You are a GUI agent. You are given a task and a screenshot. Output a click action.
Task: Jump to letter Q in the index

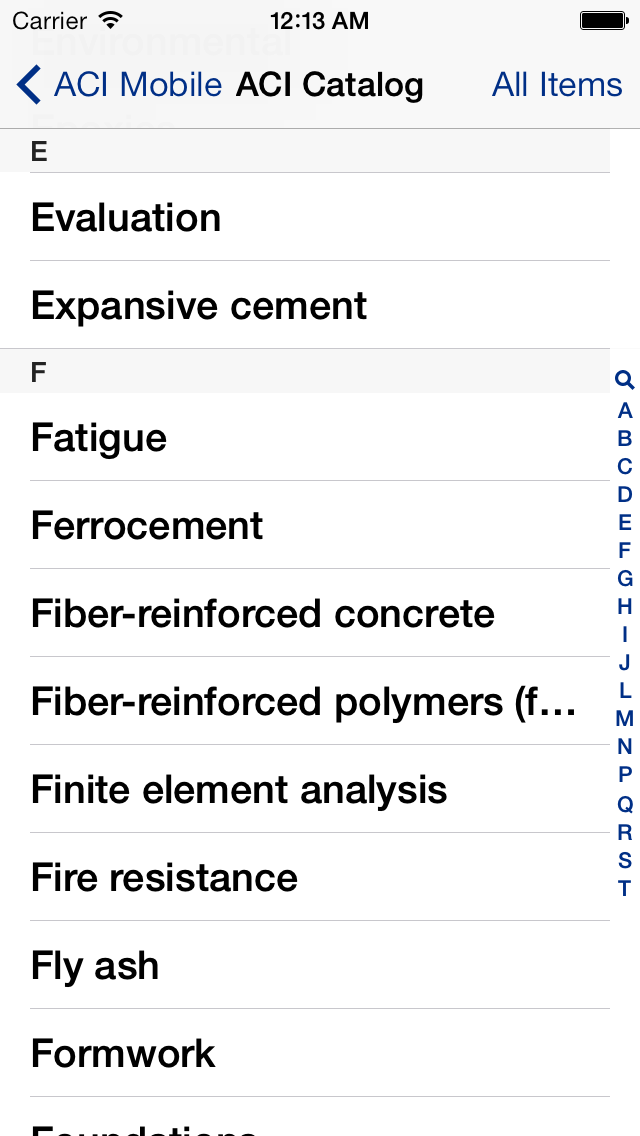624,803
